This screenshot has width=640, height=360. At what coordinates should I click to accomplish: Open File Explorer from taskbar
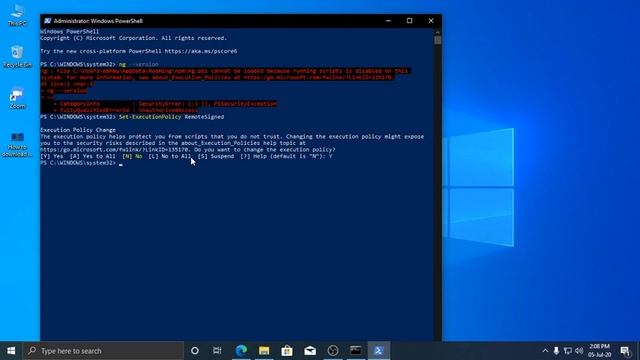264,351
